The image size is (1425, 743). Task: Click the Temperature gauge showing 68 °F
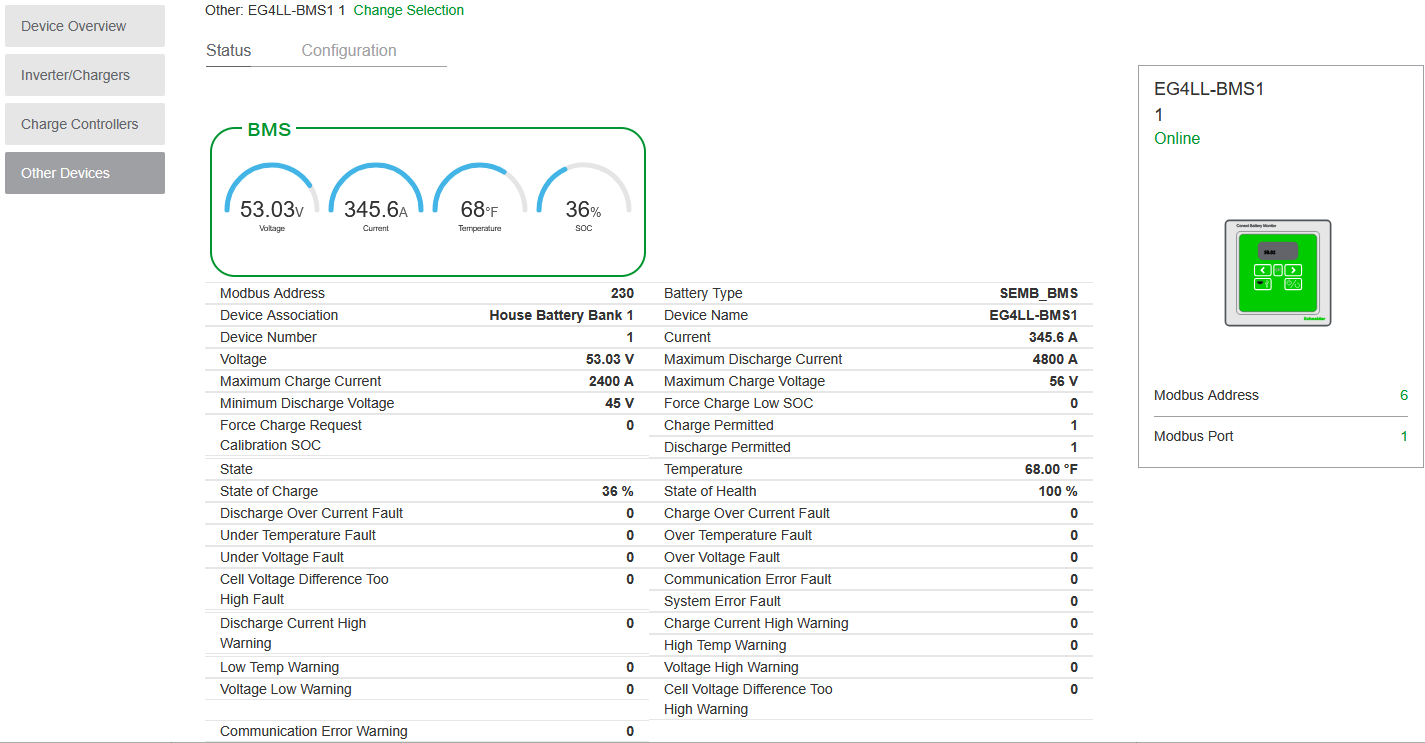coord(480,201)
